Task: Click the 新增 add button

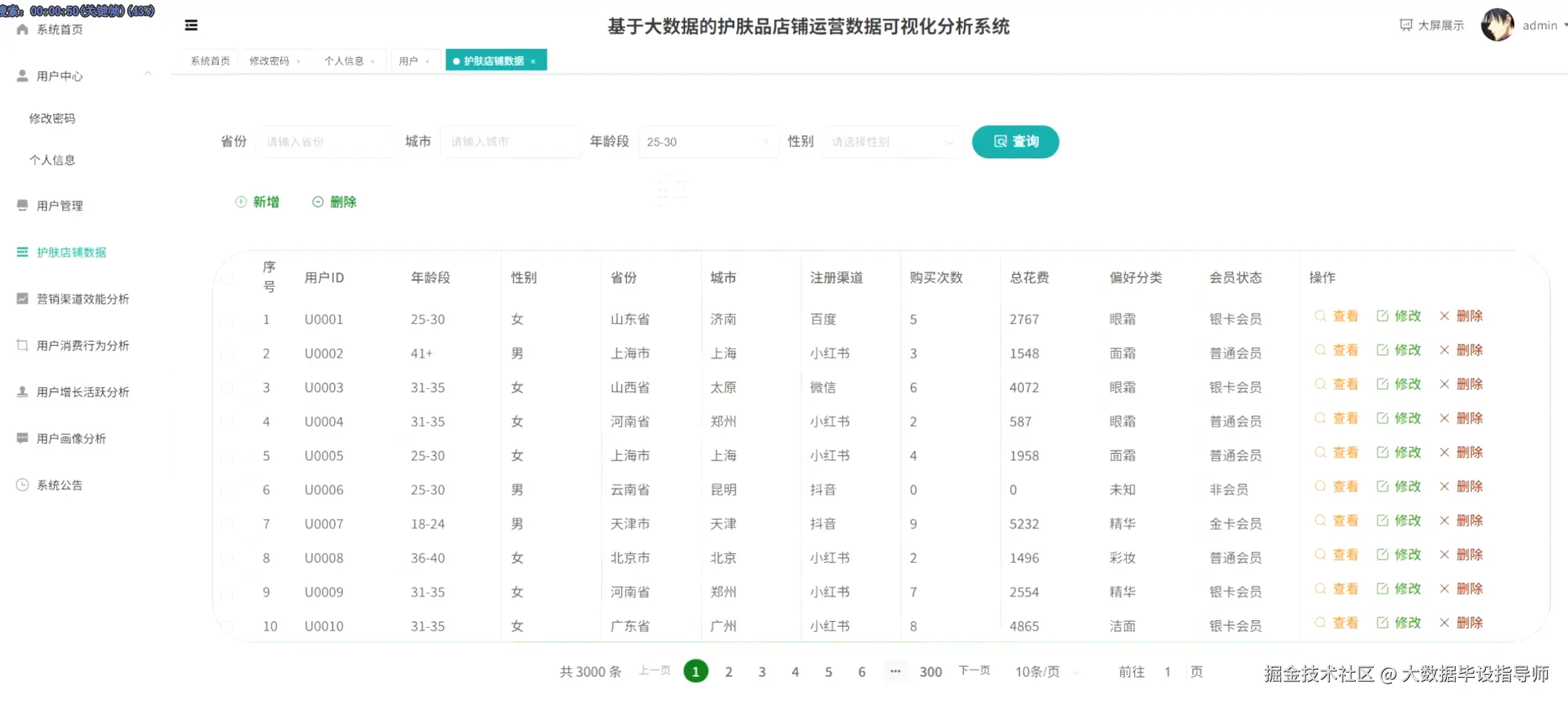Action: 257,201
